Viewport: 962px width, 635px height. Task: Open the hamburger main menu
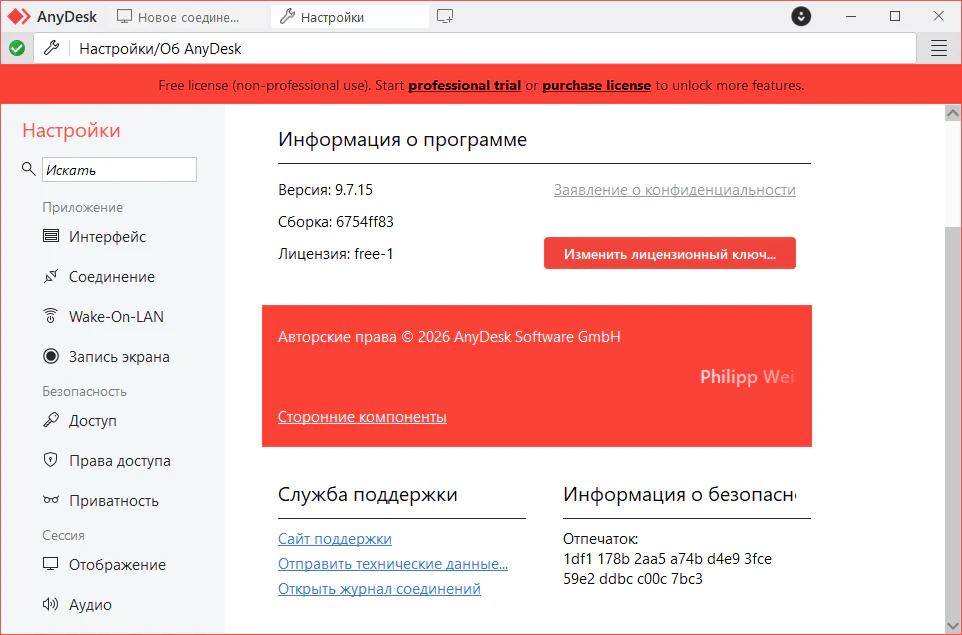point(939,48)
